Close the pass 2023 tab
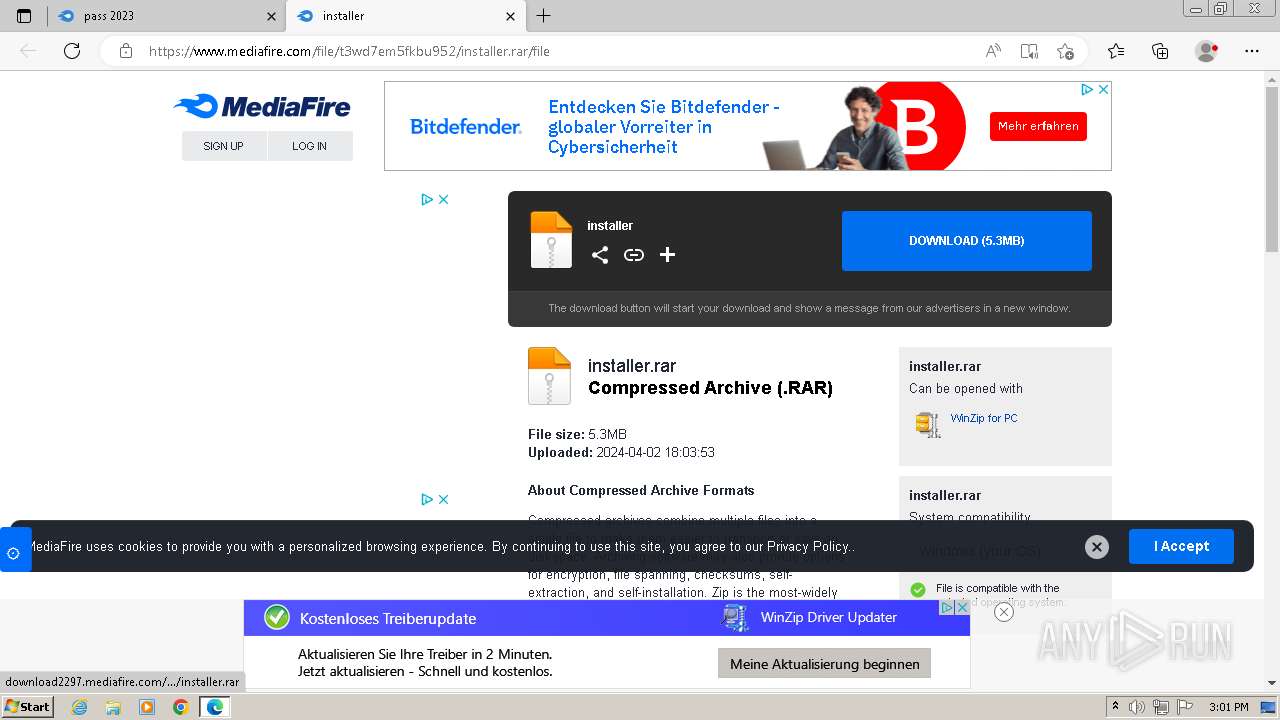 (271, 16)
